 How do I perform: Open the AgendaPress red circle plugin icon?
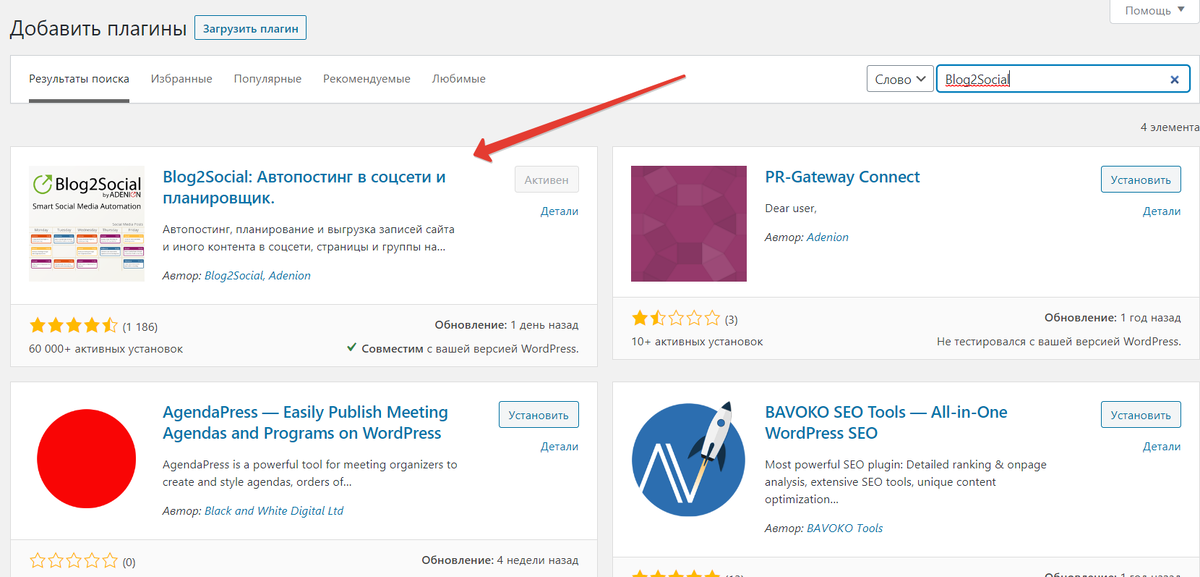[x=87, y=459]
